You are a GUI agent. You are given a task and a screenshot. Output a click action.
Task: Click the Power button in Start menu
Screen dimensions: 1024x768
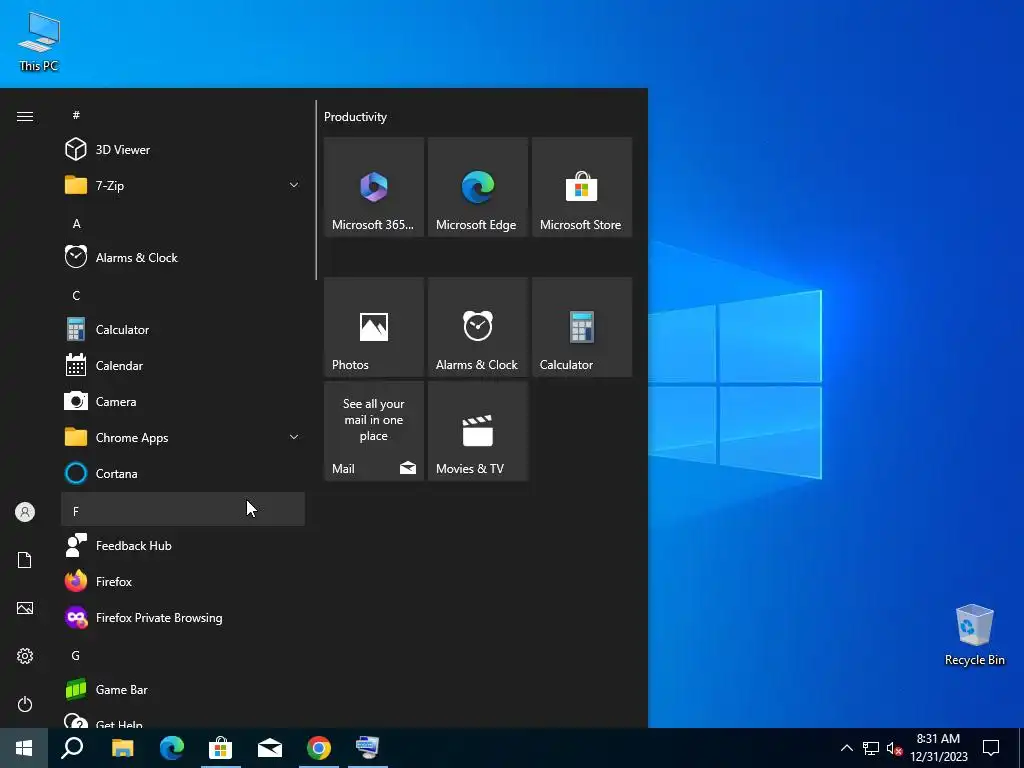click(x=25, y=704)
